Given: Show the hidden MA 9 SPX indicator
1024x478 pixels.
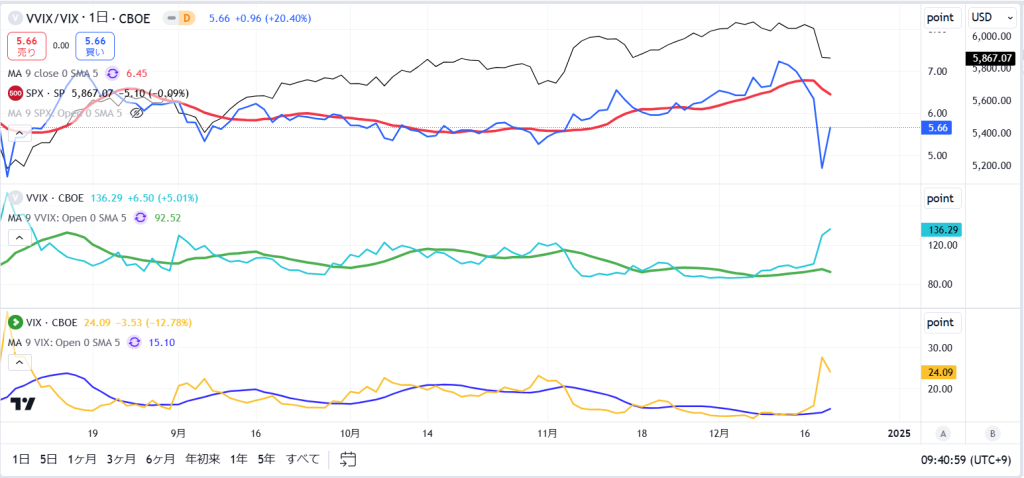Looking at the screenshot, I should [136, 113].
